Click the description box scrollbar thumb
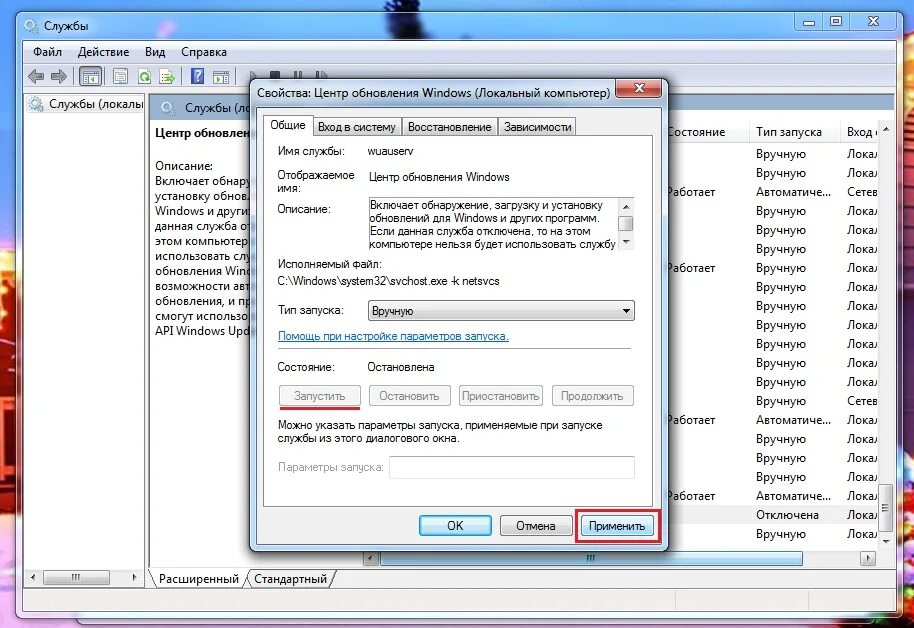914x628 pixels. click(x=626, y=223)
